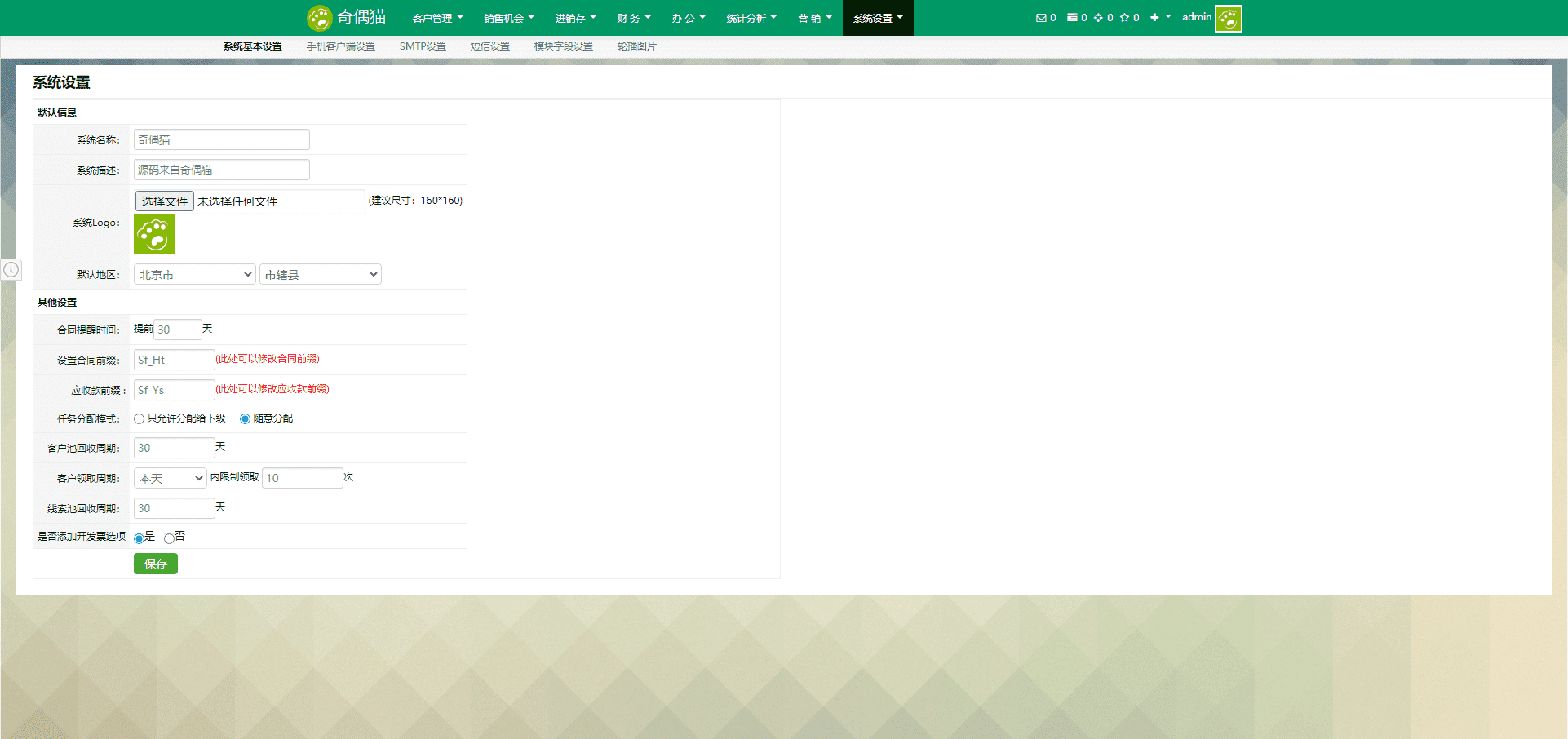1568x739 pixels.
Task: Switch to 模块字段设置 tab
Action: click(564, 46)
